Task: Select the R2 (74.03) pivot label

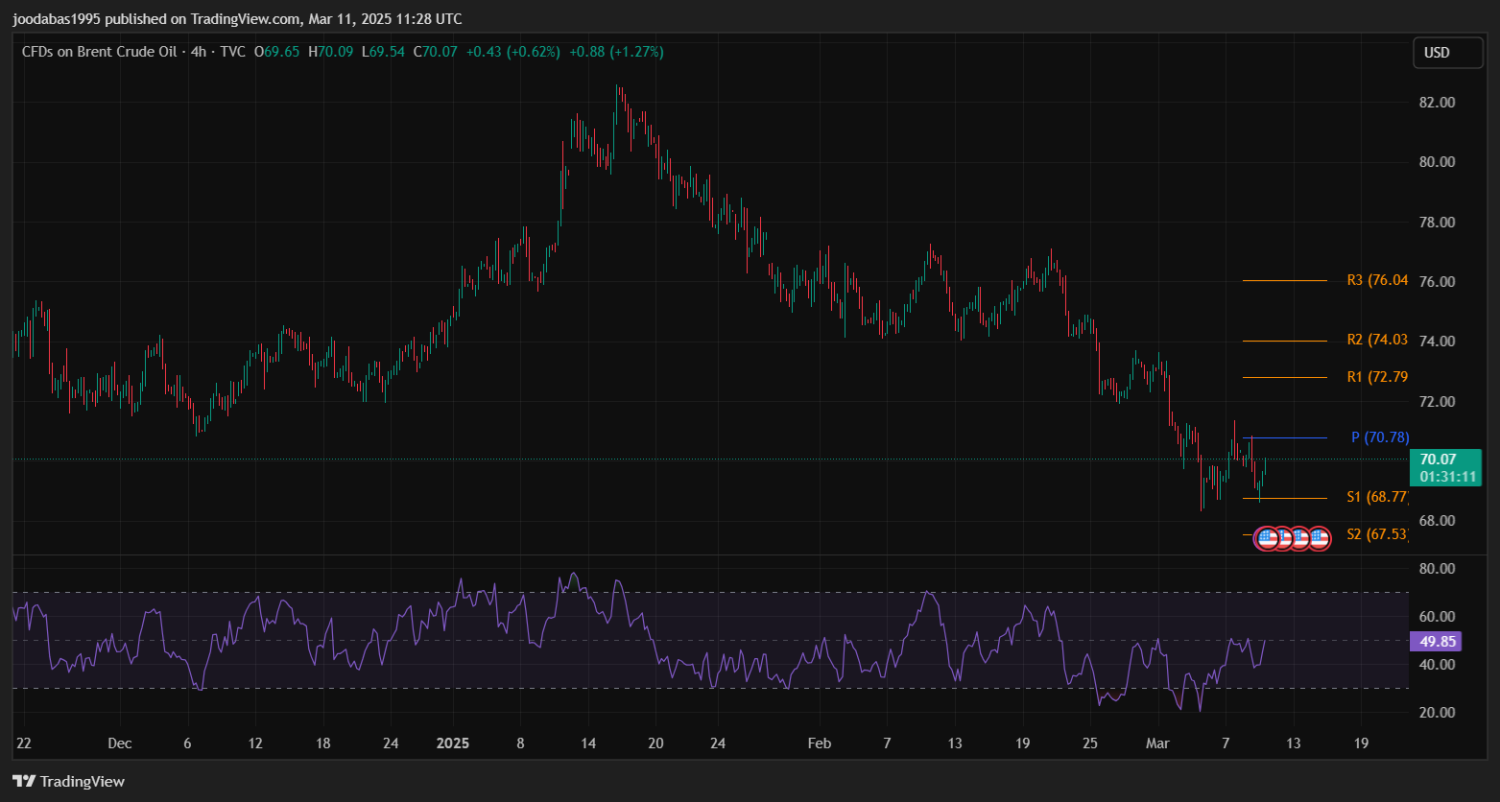Action: 1377,340
